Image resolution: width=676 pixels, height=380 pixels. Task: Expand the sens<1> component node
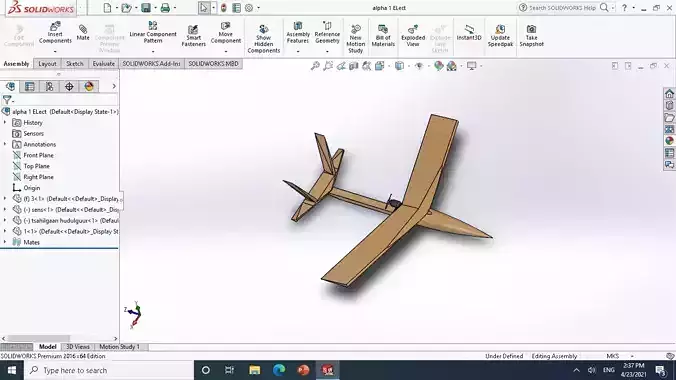5,209
